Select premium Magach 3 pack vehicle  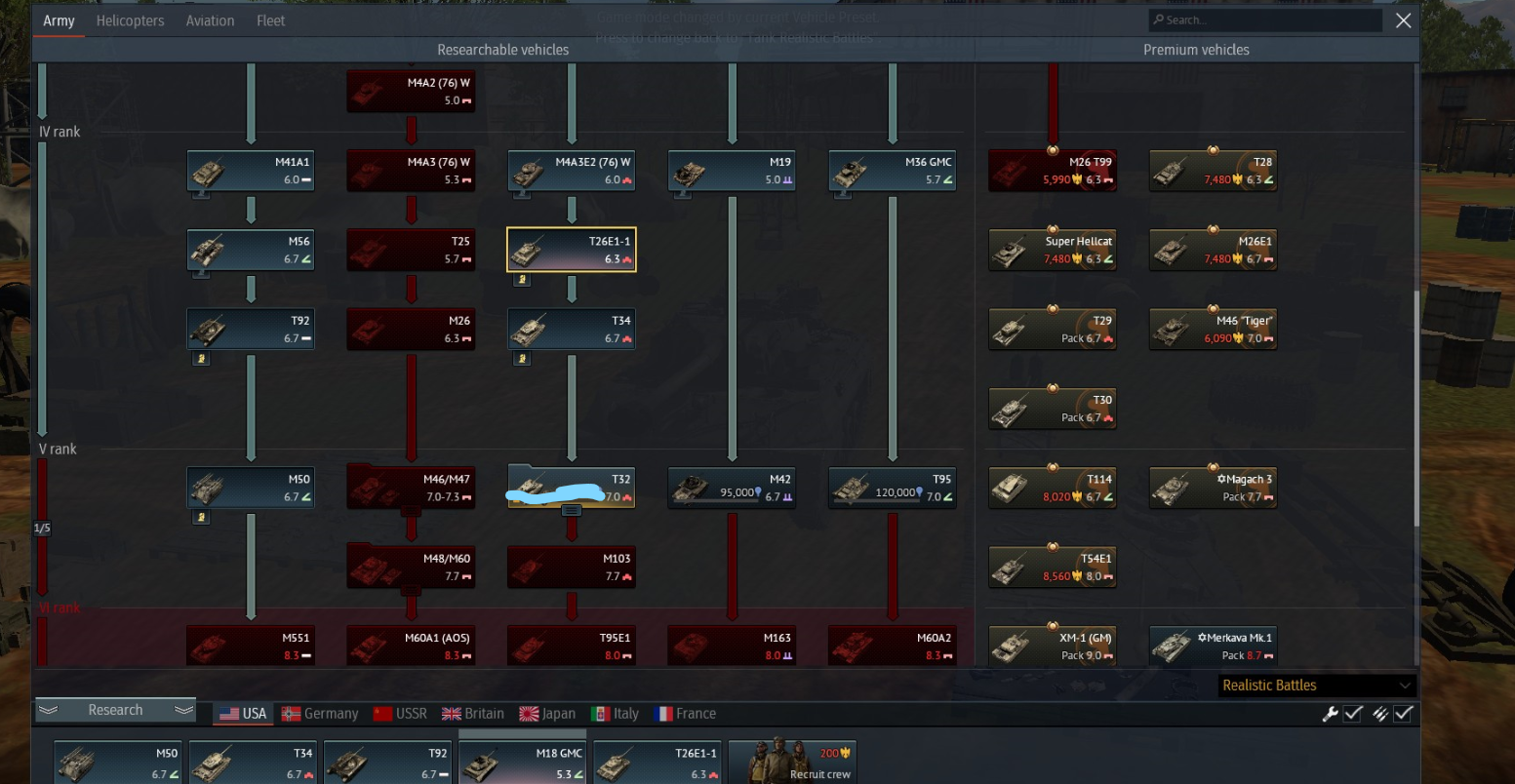(x=1213, y=488)
